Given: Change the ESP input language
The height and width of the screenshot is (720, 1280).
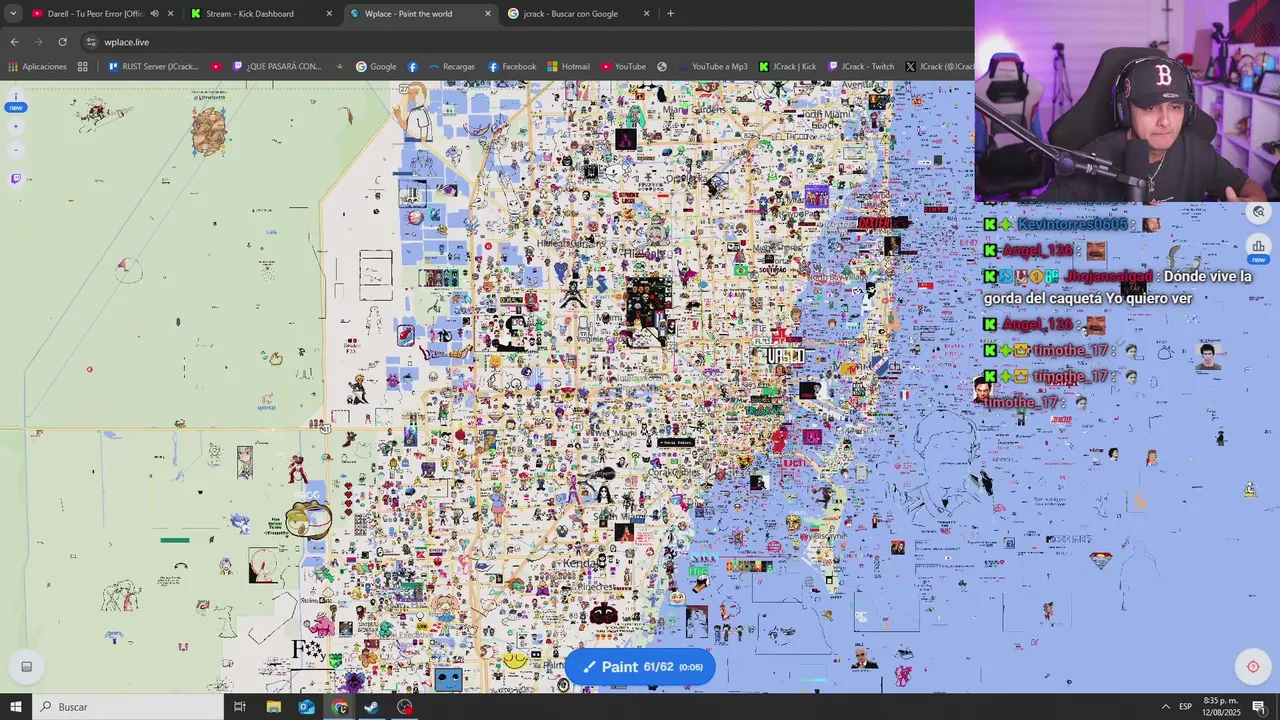Looking at the screenshot, I should pyautogui.click(x=1186, y=707).
